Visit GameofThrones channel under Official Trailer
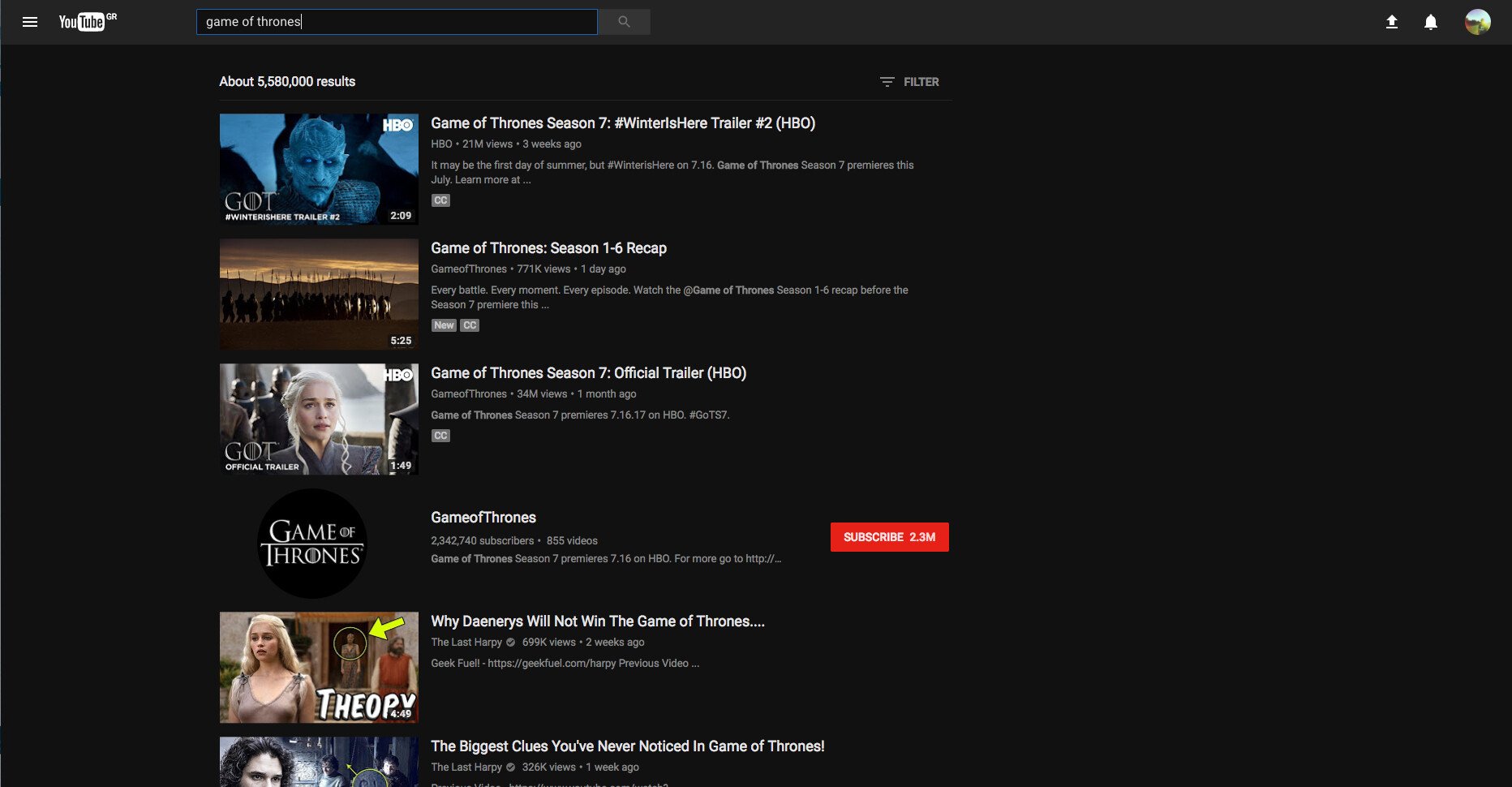The height and width of the screenshot is (787, 1512). click(x=469, y=394)
